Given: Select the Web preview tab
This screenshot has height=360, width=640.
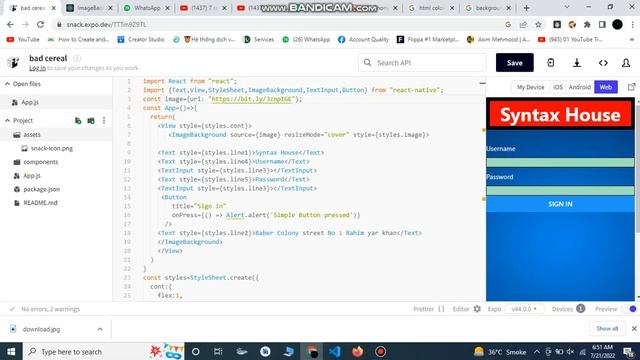Looking at the screenshot, I should (606, 87).
